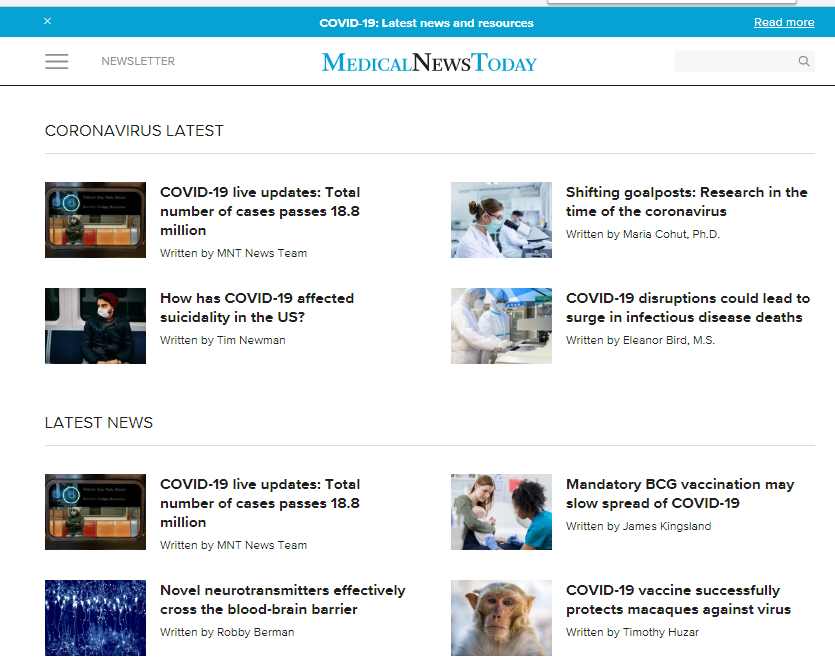This screenshot has width=835, height=663.
Task: Open the Newsletter link in header
Action: [138, 62]
